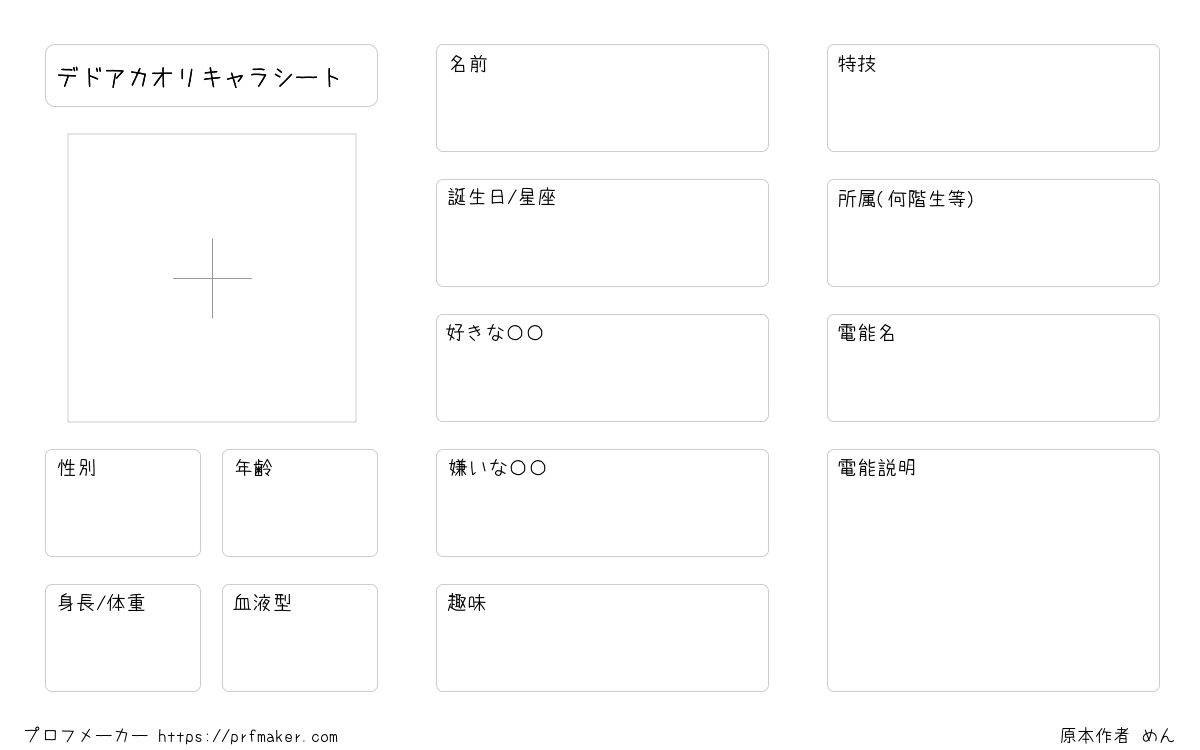Focus the 嫌いな〇〇 box

(x=602, y=503)
